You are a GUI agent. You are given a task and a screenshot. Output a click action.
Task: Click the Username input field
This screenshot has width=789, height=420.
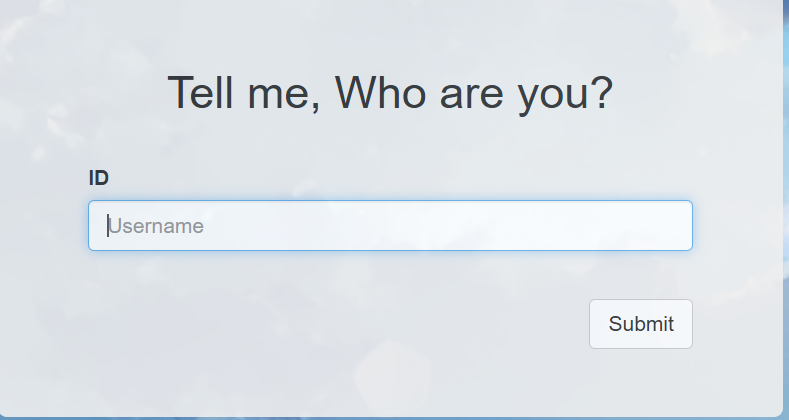coord(390,226)
